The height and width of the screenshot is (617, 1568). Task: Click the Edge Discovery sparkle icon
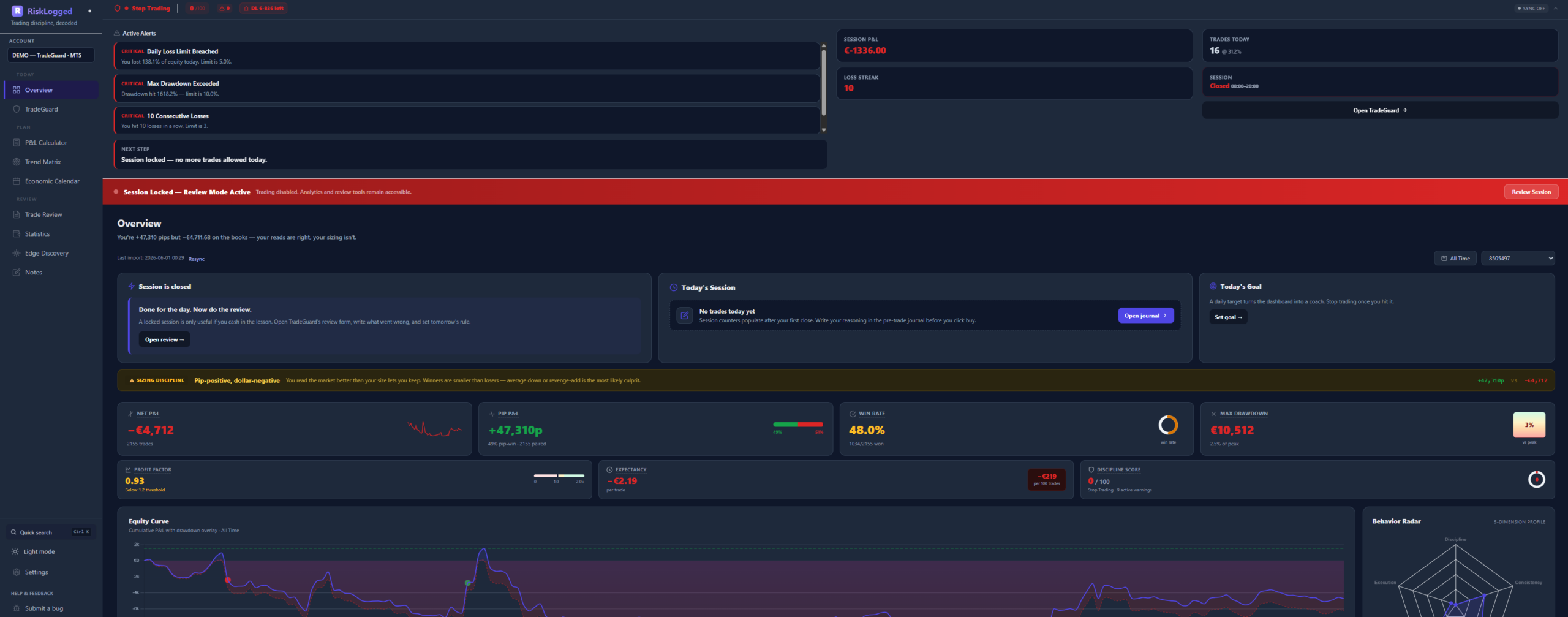17,253
